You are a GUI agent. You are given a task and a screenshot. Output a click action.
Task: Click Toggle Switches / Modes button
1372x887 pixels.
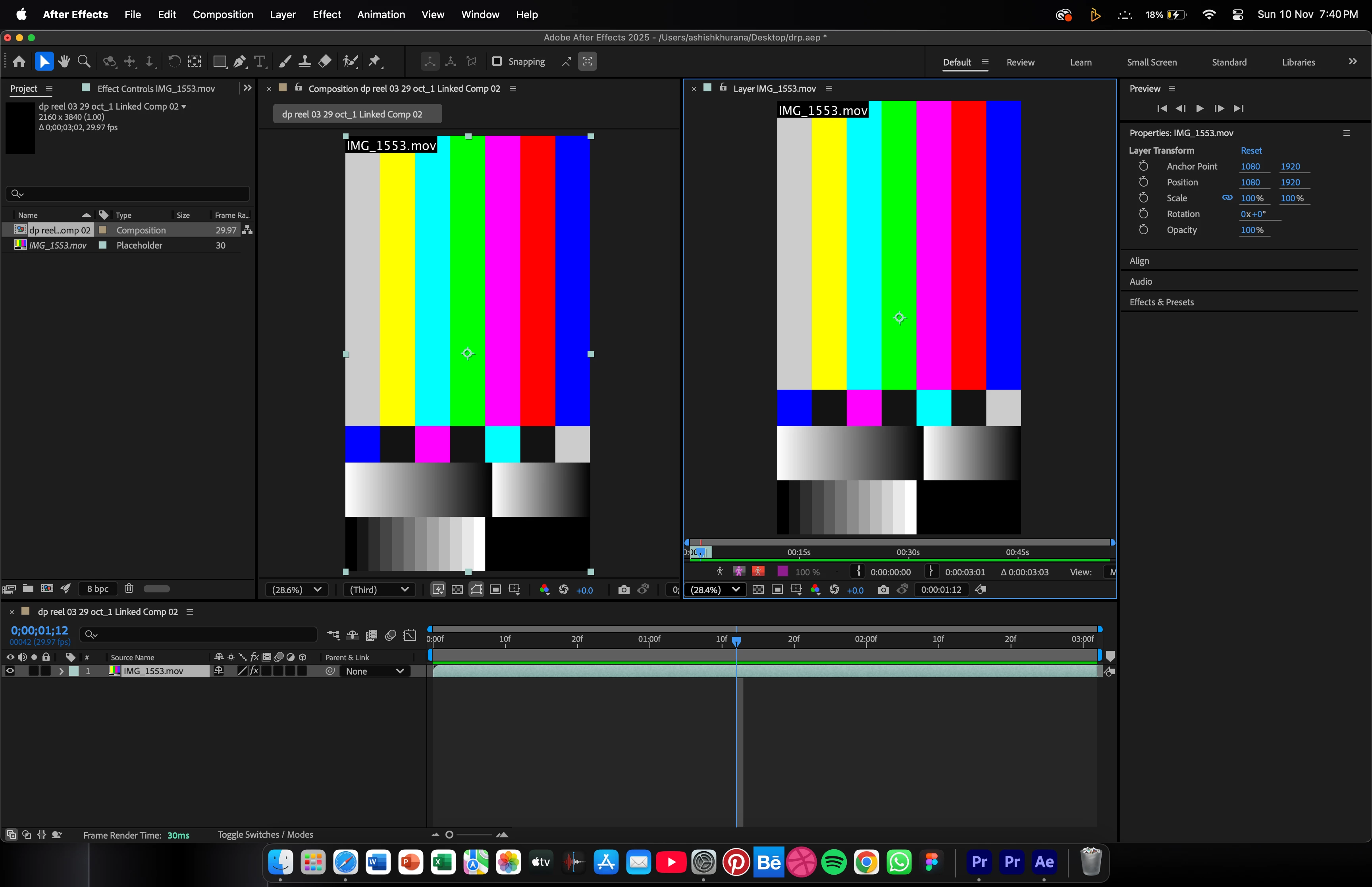click(266, 835)
